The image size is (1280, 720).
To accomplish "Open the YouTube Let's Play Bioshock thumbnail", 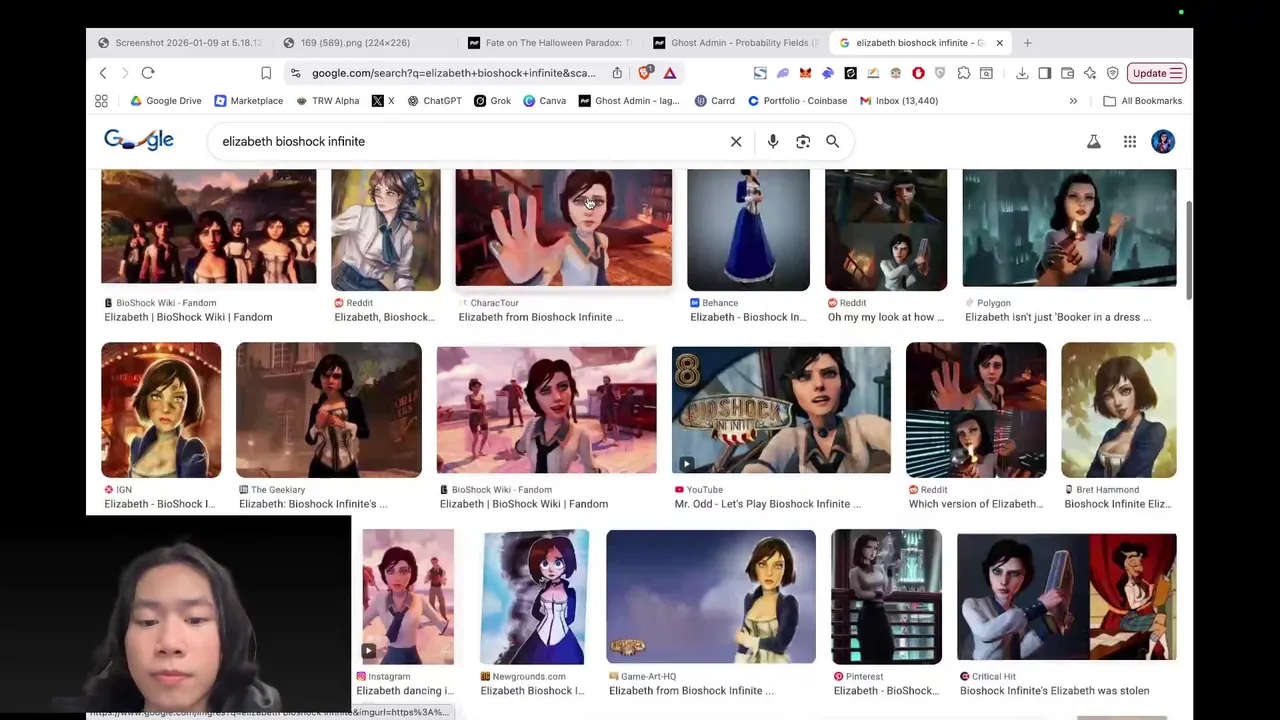I will point(781,410).
